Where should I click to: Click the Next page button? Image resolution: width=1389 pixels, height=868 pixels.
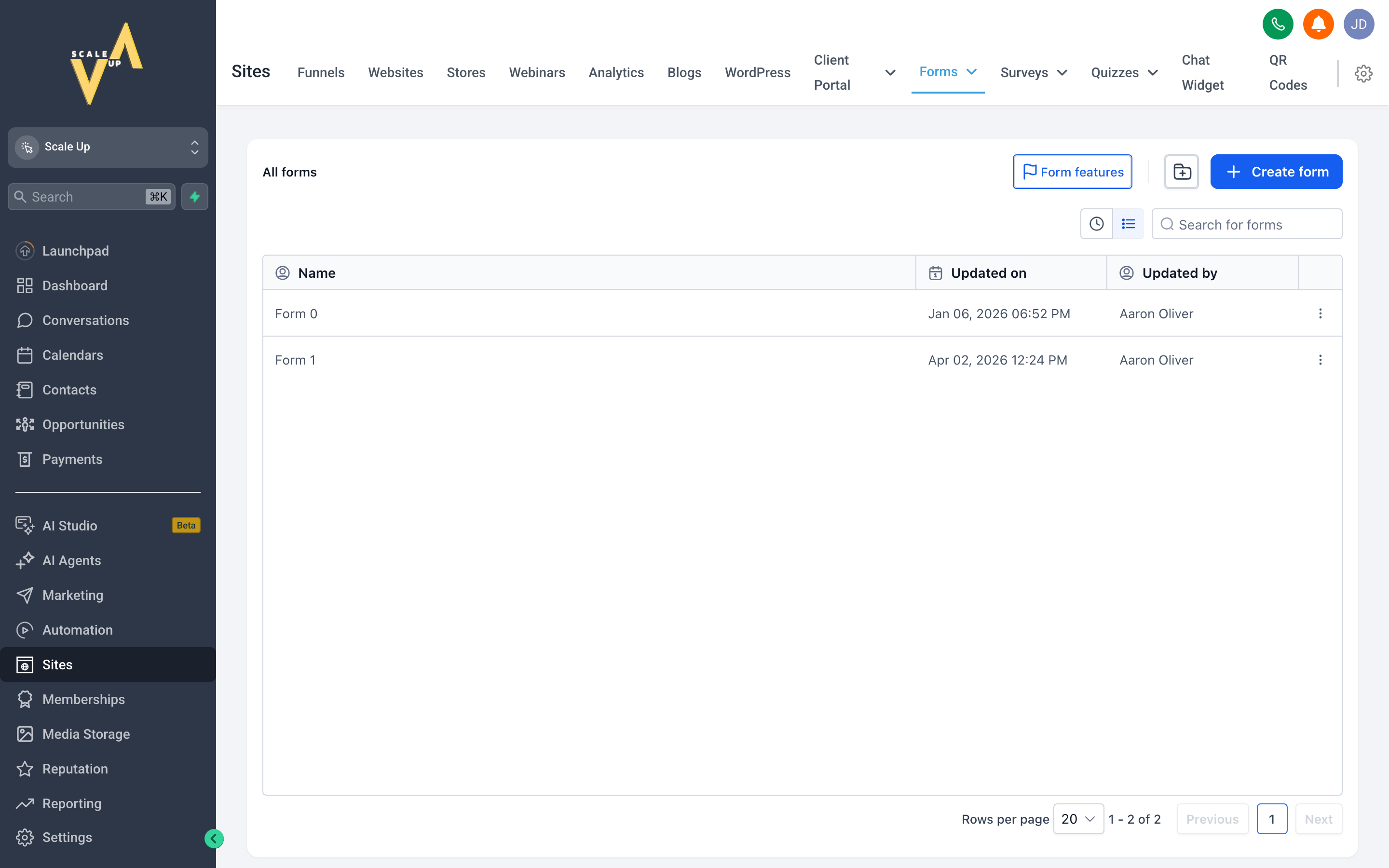1319,819
